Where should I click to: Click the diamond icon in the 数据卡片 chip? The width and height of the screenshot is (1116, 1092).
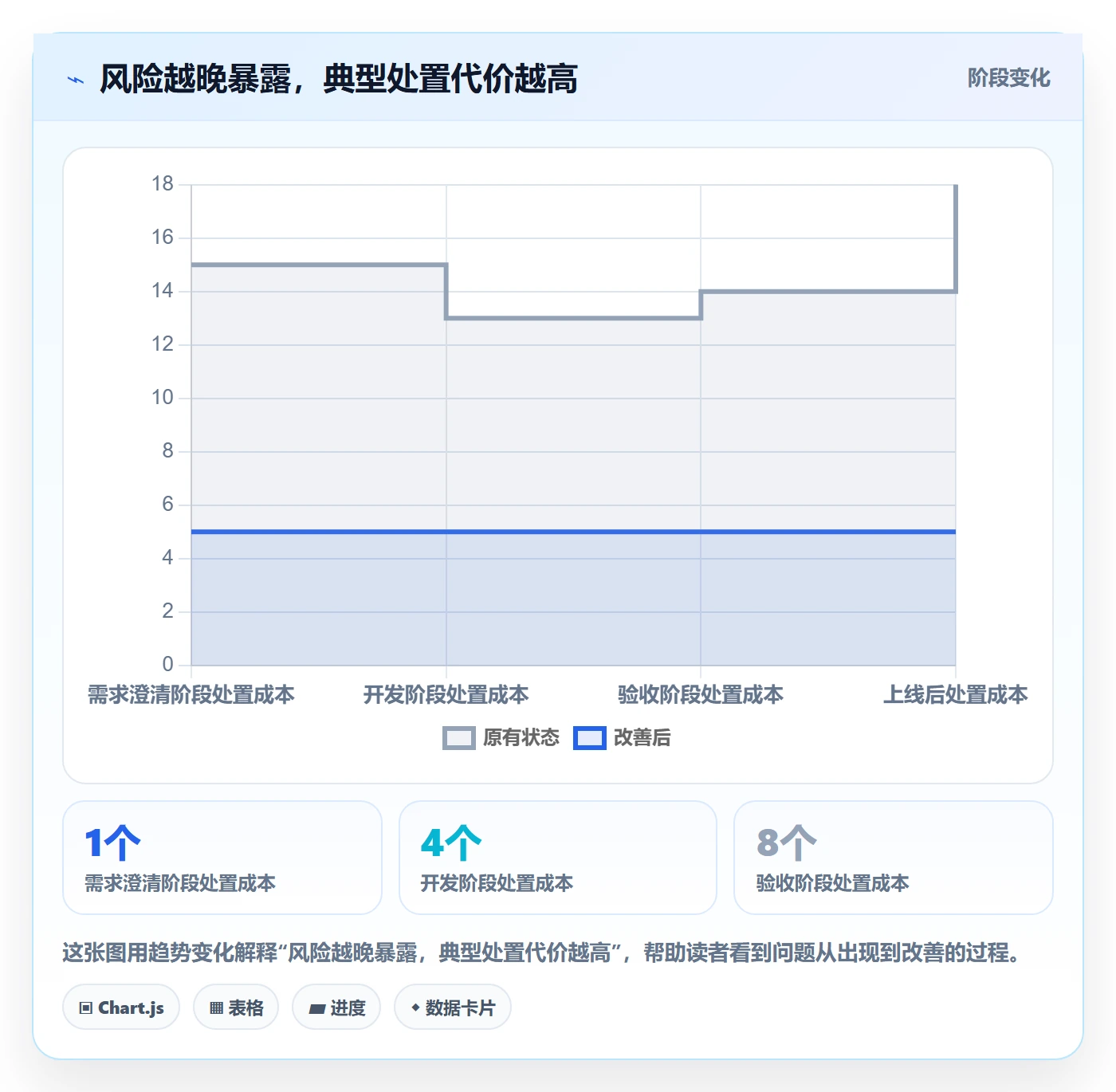tap(415, 1008)
